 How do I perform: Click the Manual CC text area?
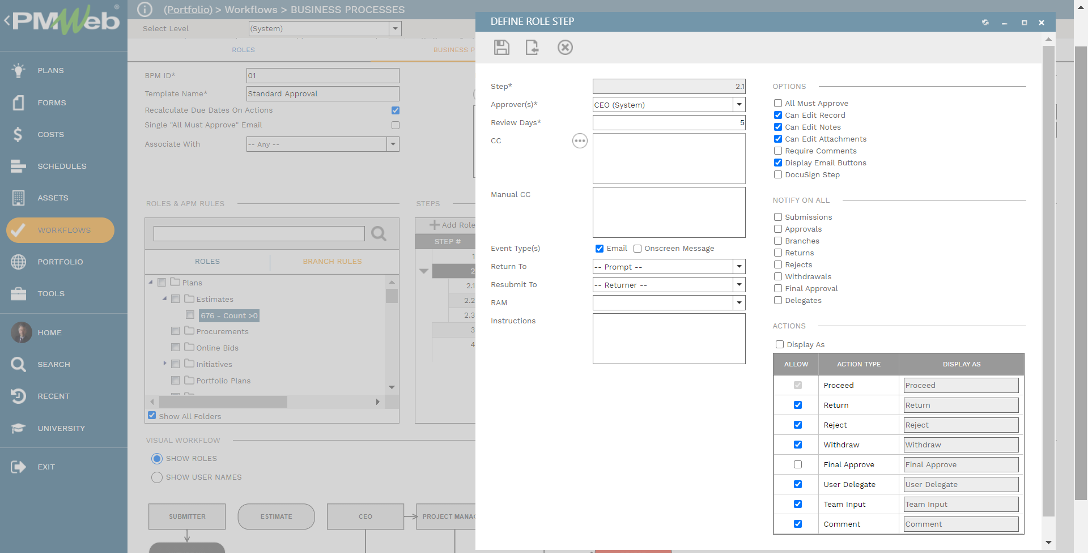[669, 212]
